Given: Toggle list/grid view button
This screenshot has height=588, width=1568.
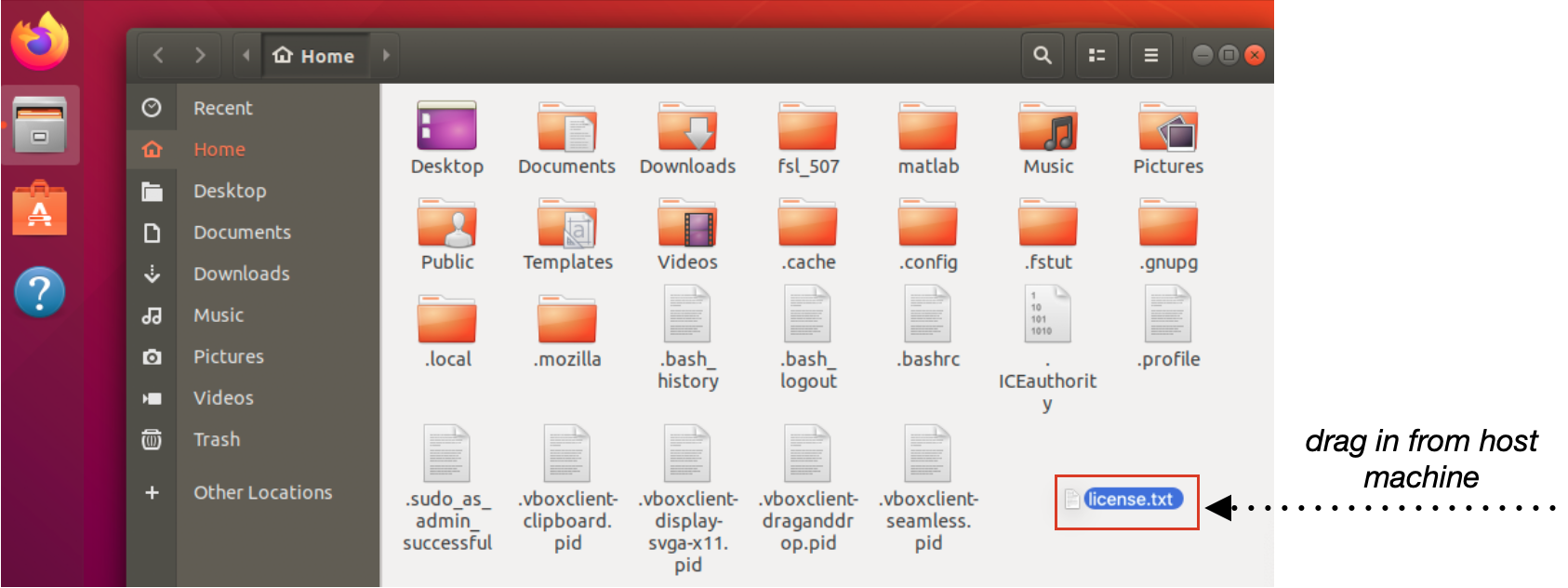Looking at the screenshot, I should (1096, 56).
